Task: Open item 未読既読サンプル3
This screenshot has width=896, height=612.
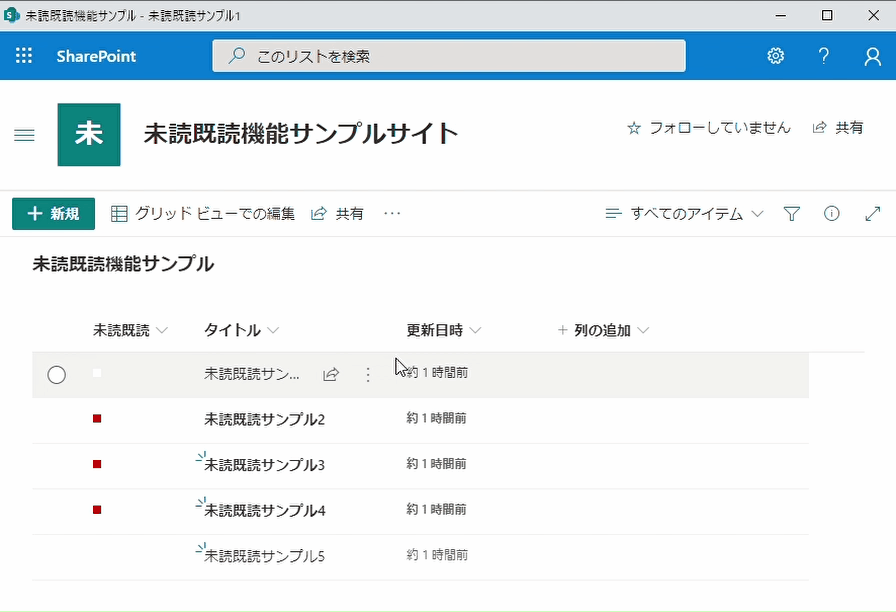Action: 265,465
